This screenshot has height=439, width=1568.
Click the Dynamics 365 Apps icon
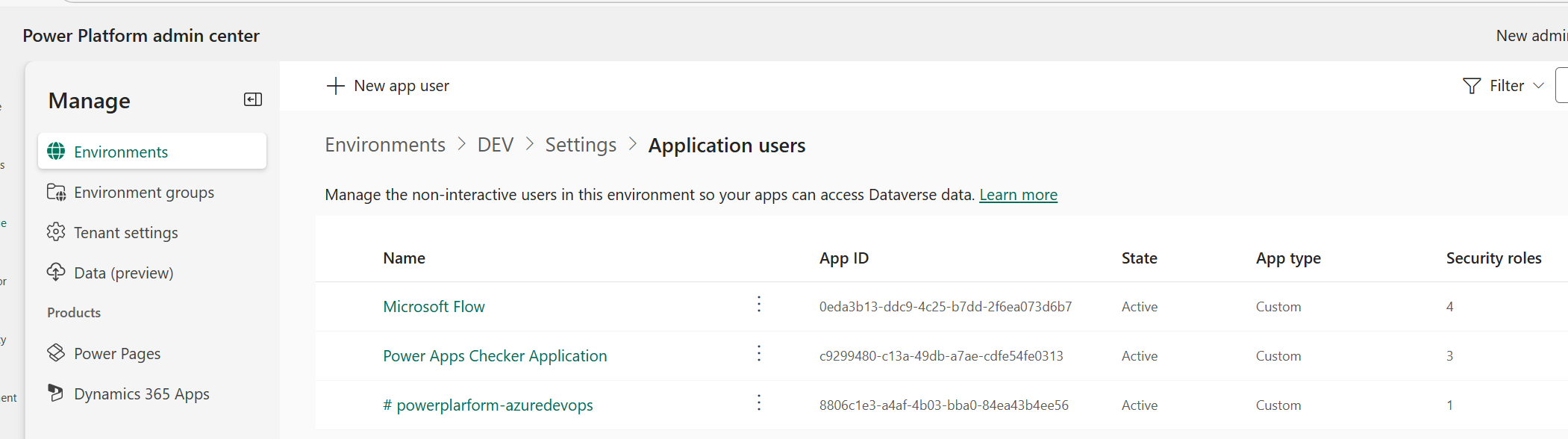56,393
